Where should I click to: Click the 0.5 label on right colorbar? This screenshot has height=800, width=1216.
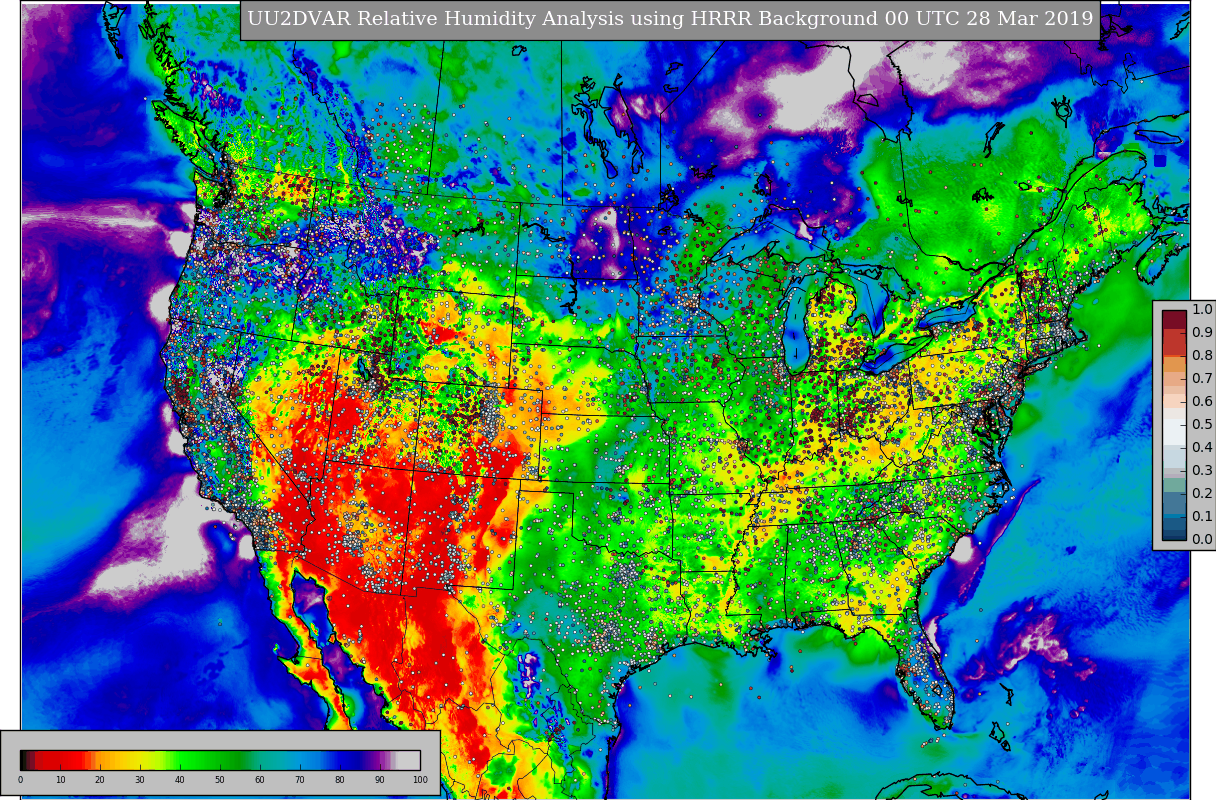point(1202,425)
